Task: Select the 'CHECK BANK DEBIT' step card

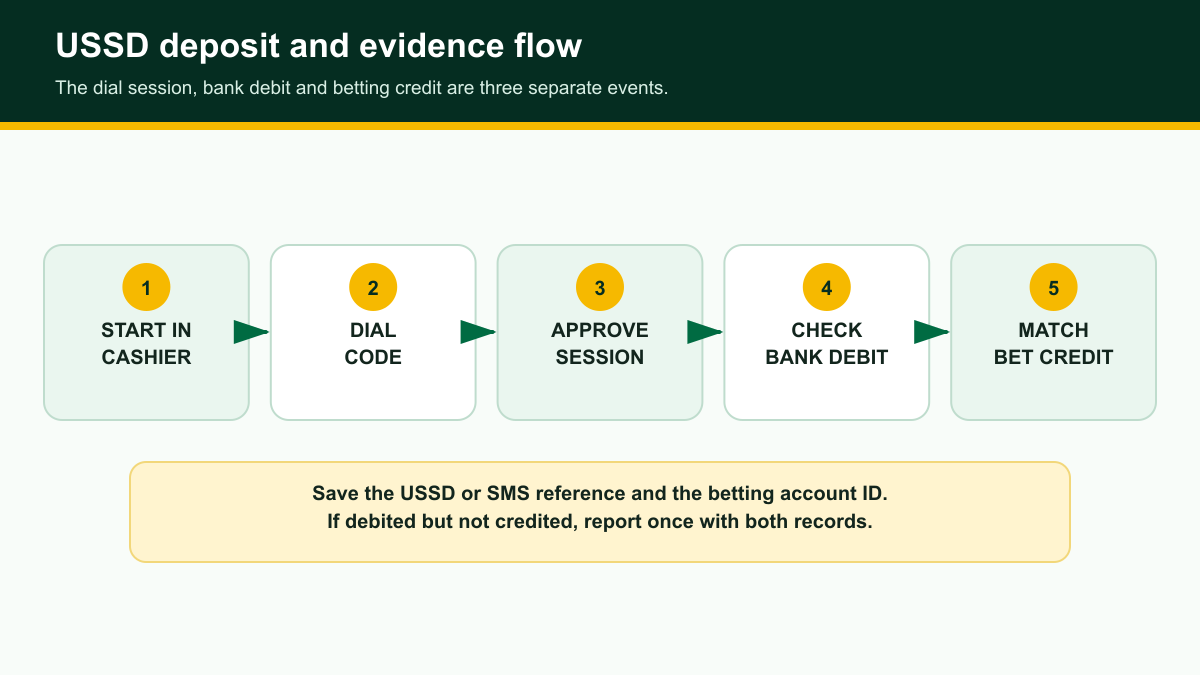Action: click(x=827, y=332)
